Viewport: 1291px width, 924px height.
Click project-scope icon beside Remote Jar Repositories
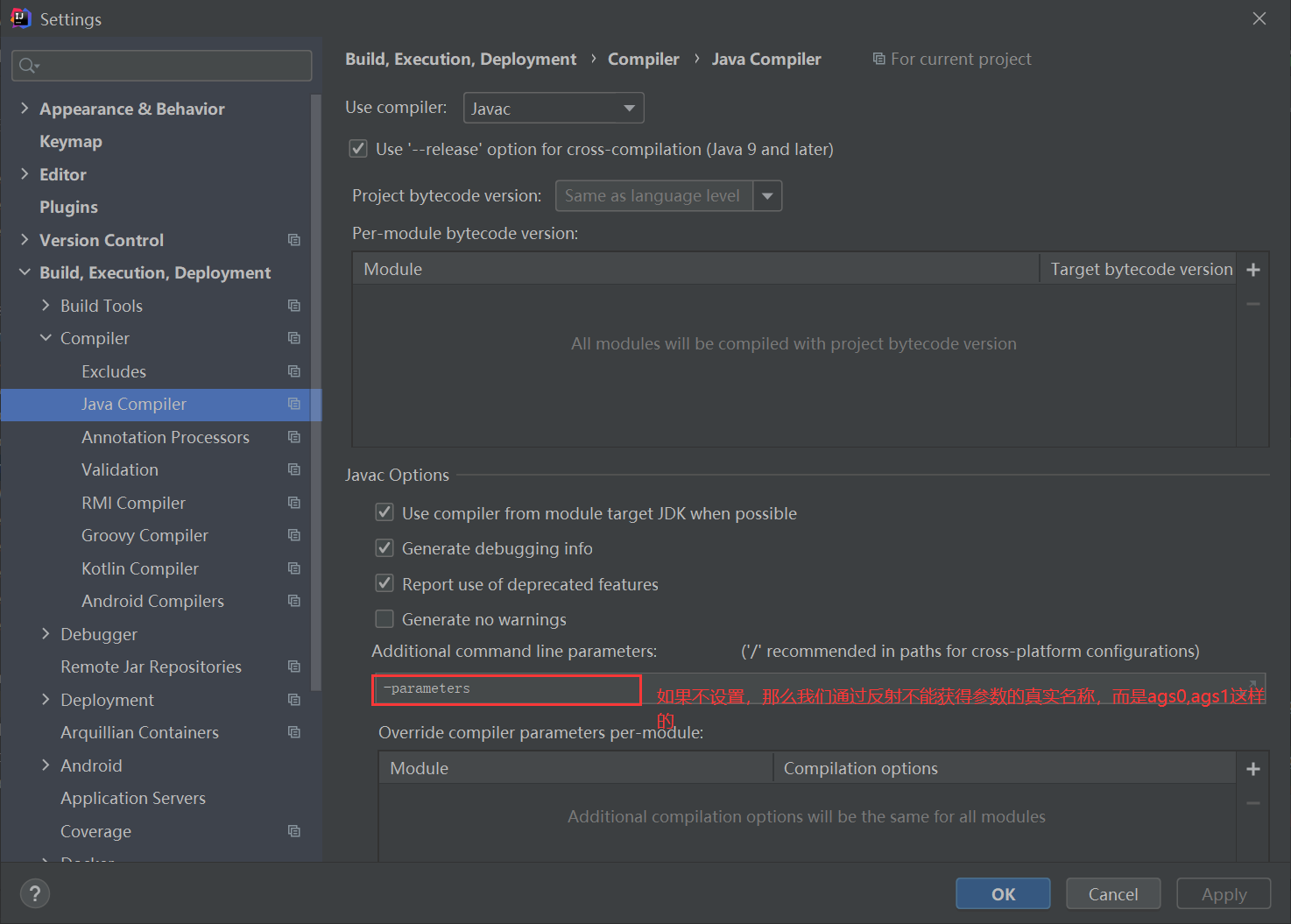[294, 667]
